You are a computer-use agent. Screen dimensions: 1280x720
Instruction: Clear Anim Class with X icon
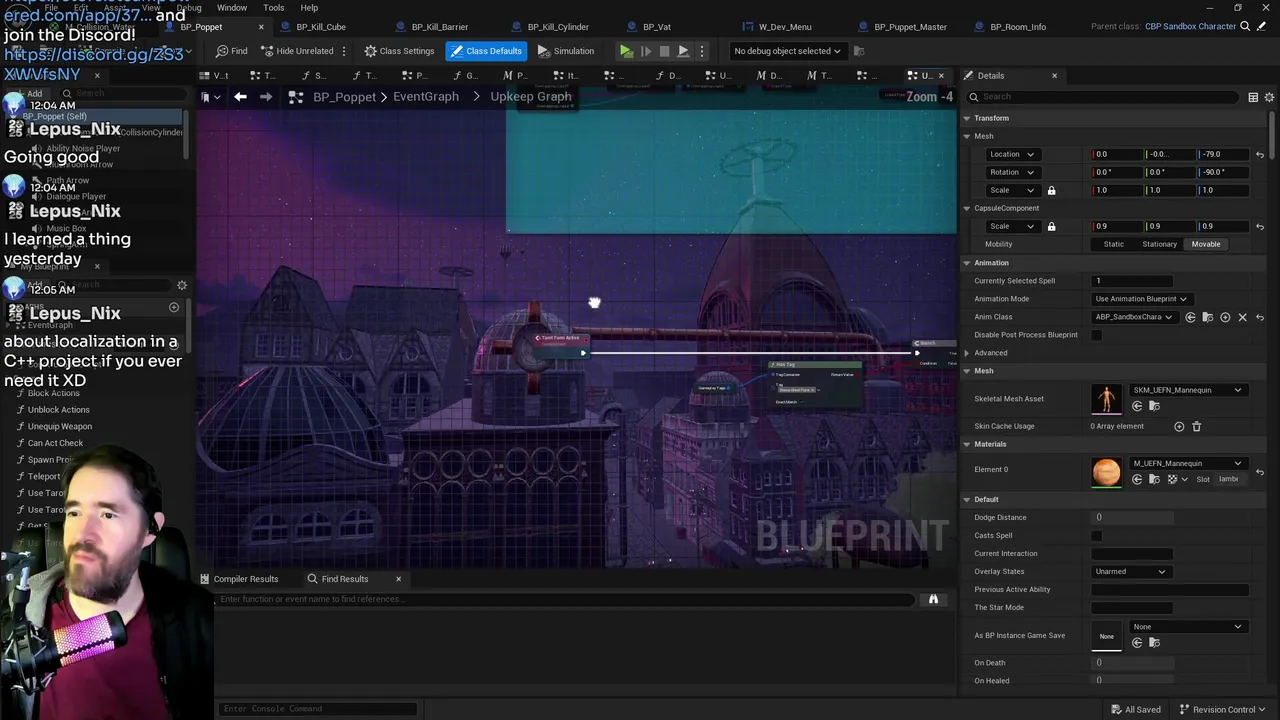click(x=1243, y=317)
